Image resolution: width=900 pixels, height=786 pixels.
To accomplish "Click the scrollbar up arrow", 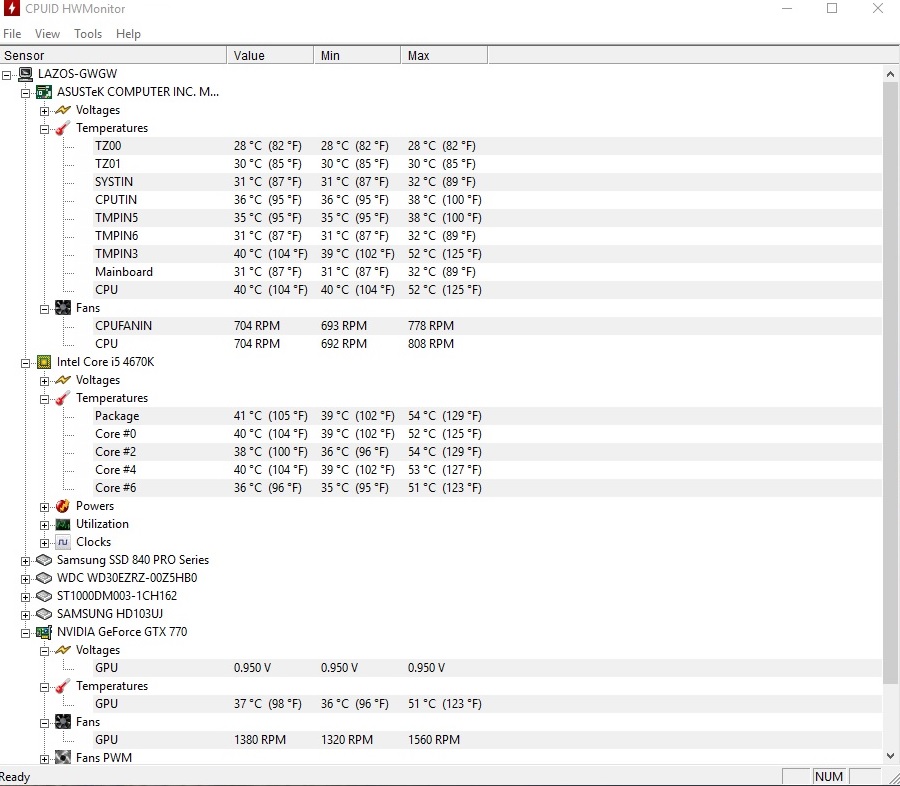I will [890, 74].
